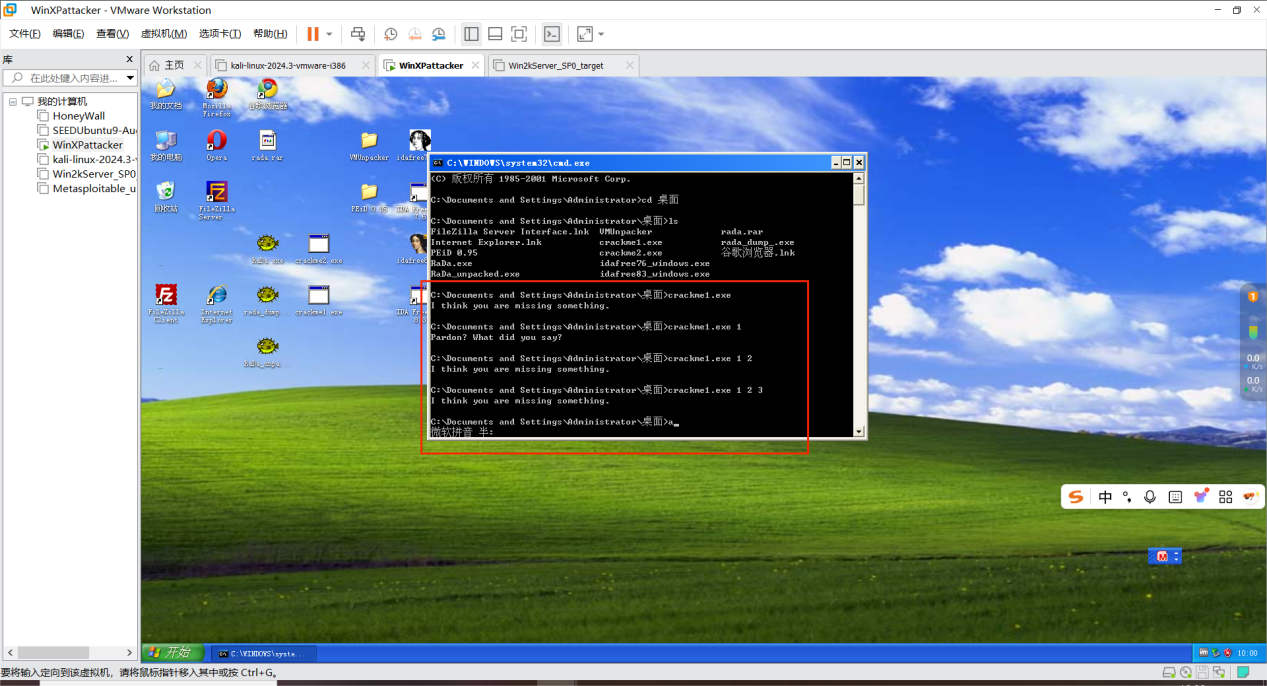
Task: Select the RaDa.exe pufferfish icon
Action: 267,248
